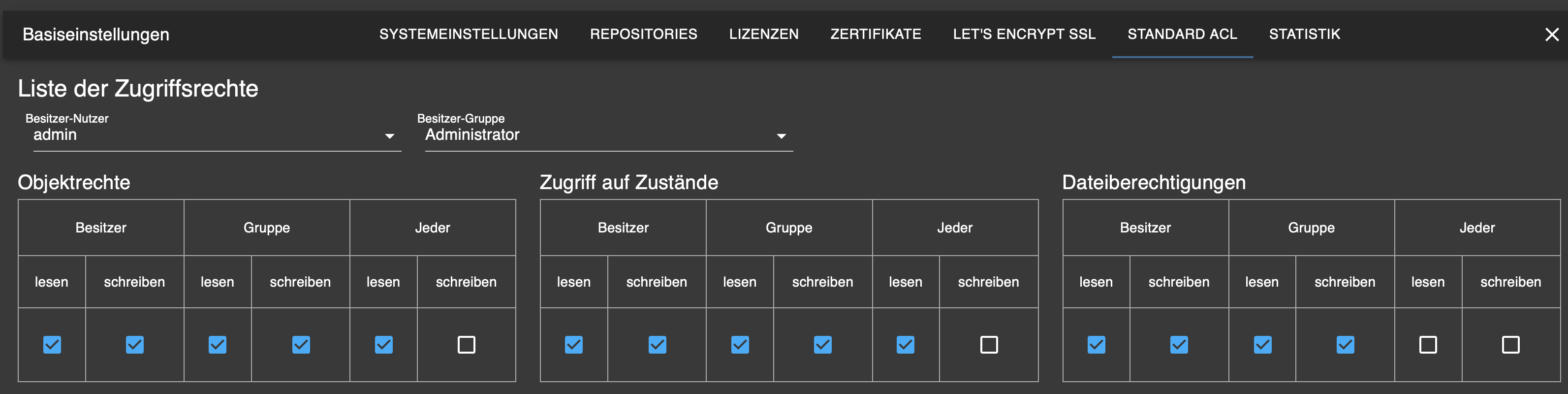Enable Objektrechte Jeder schreiben checkbox
Image resolution: width=1568 pixels, height=394 pixels.
466,345
